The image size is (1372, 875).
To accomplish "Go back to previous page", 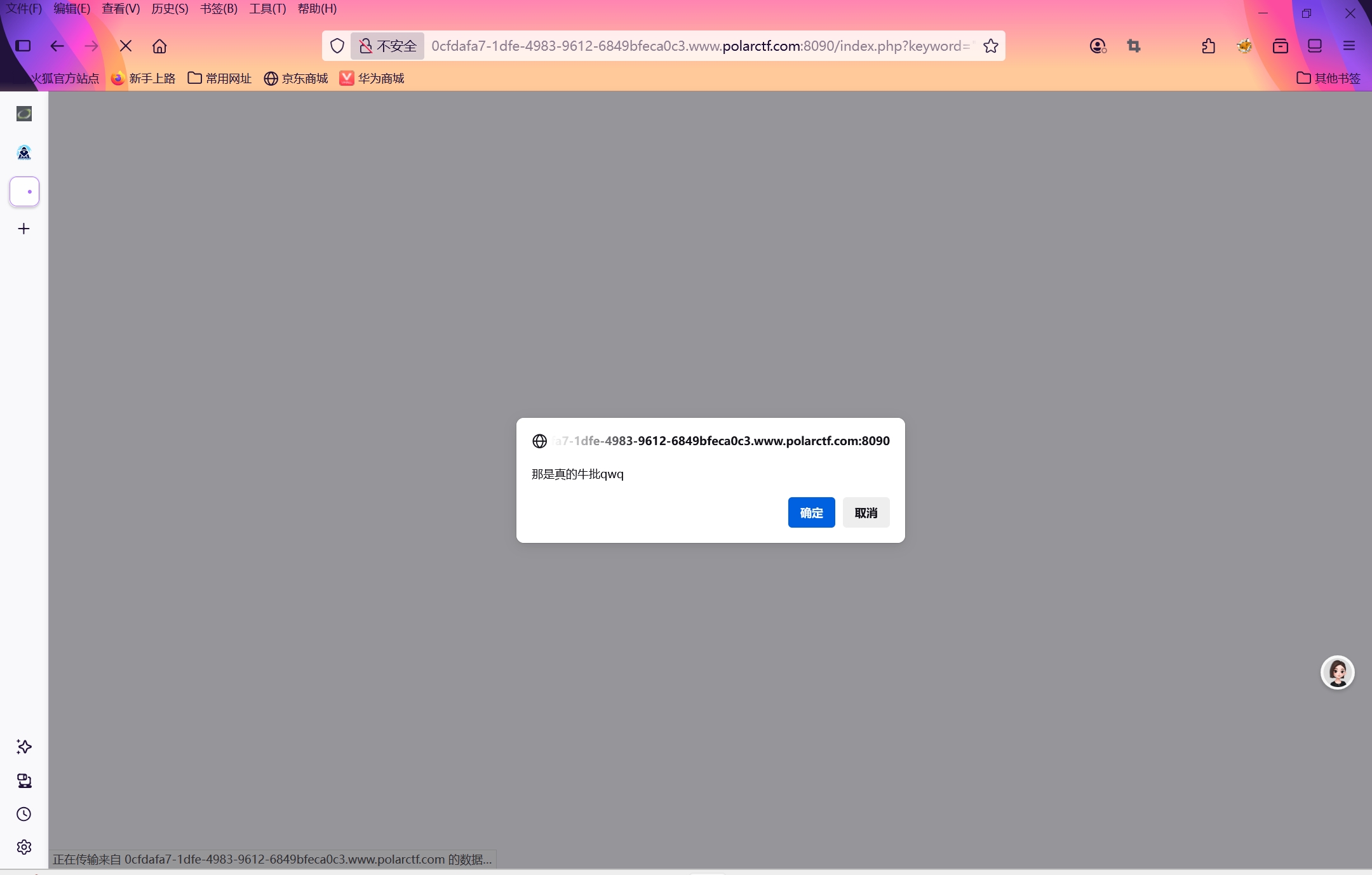I will (x=57, y=46).
